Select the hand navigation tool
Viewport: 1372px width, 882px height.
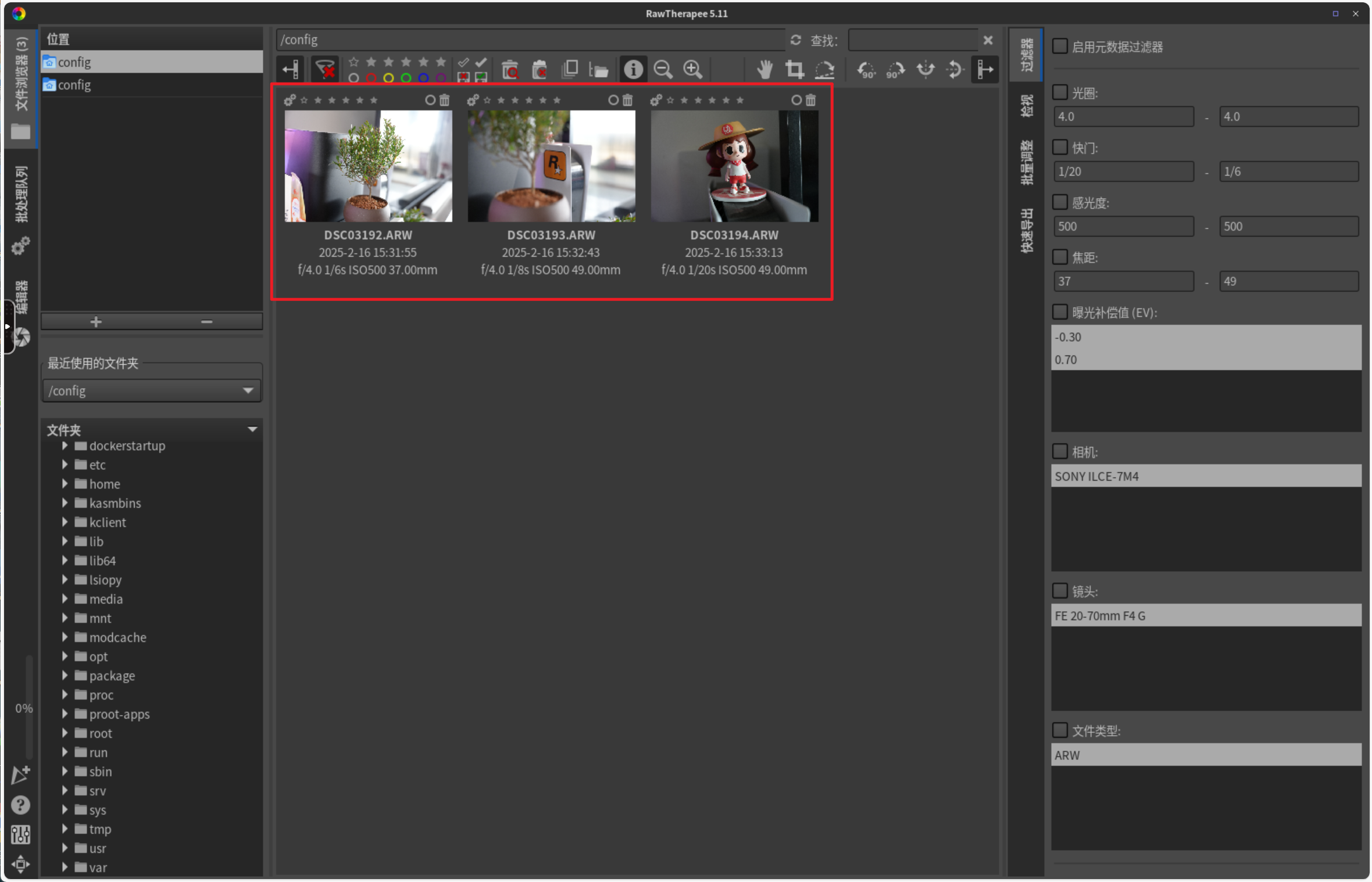click(x=764, y=70)
